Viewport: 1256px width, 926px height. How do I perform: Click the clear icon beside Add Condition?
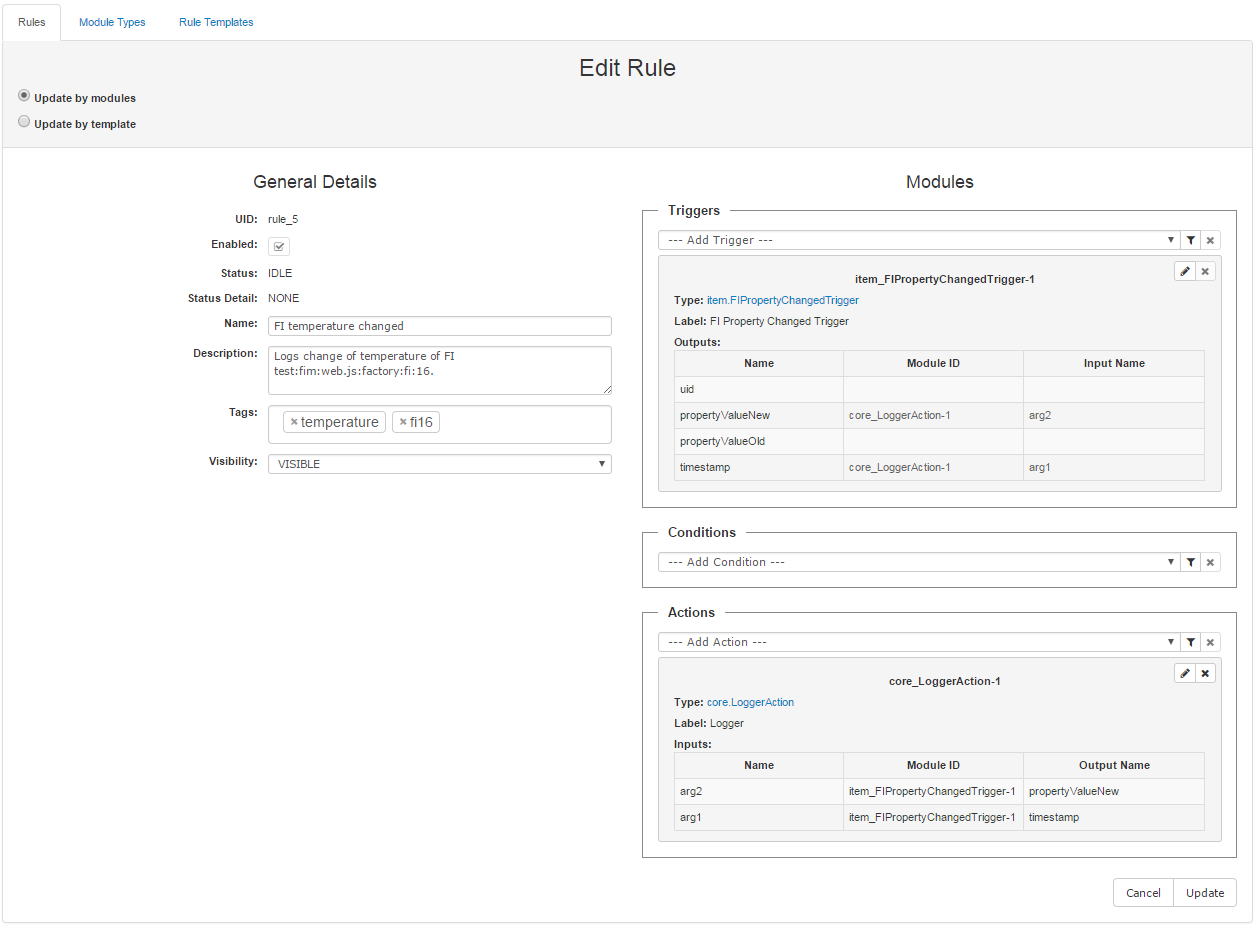tap(1210, 562)
